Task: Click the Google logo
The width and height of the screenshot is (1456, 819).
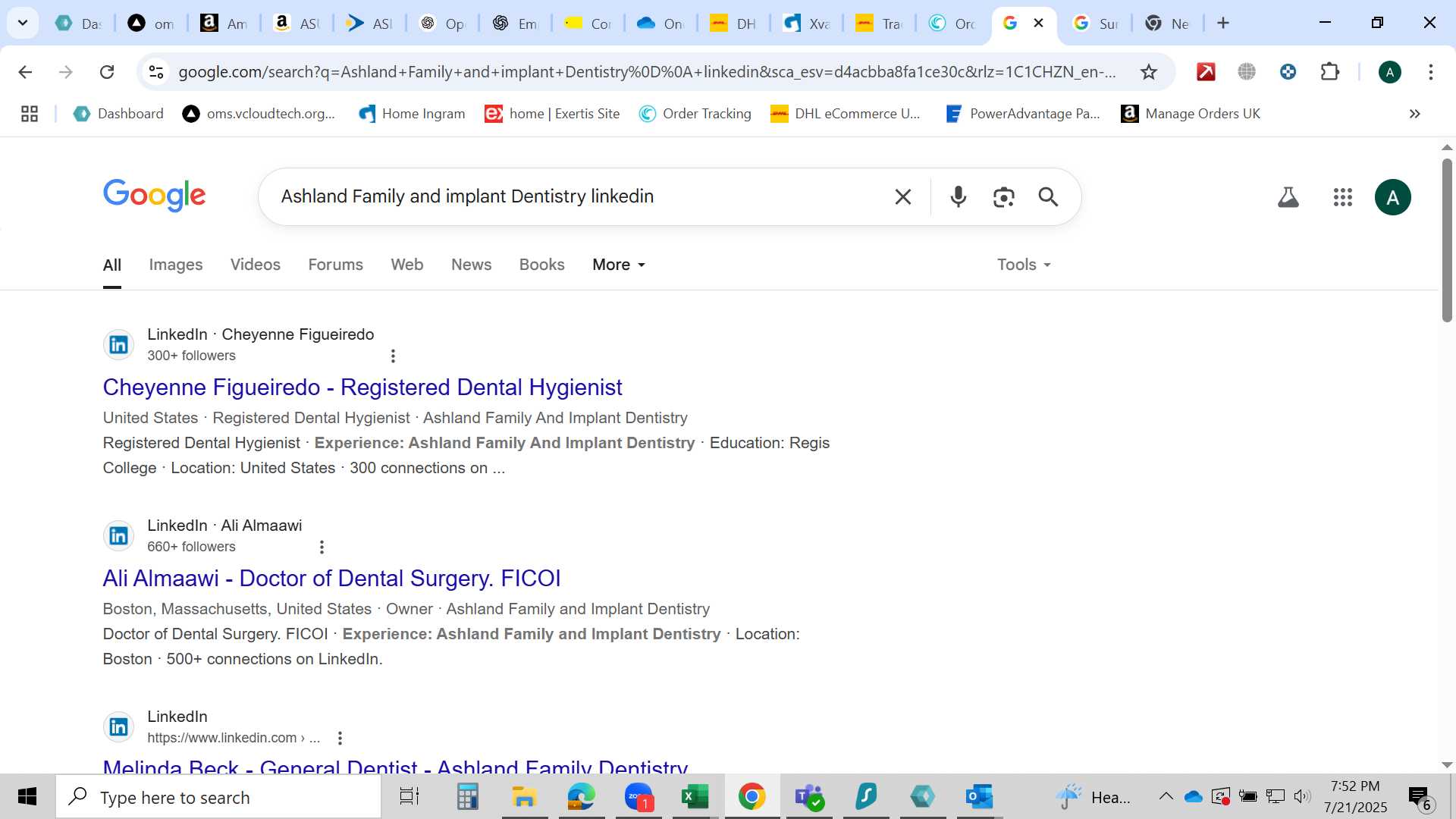Action: pyautogui.click(x=154, y=196)
